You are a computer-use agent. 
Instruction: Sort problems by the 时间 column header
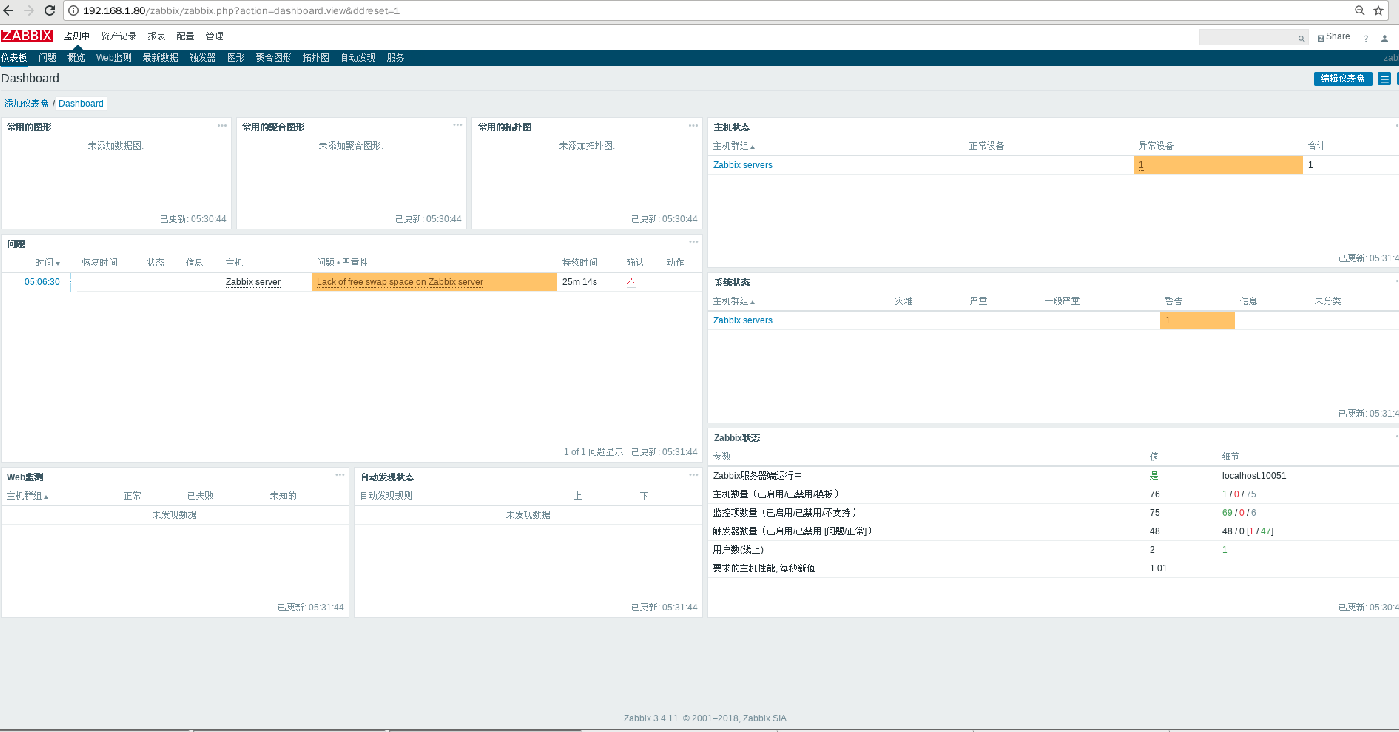point(48,262)
